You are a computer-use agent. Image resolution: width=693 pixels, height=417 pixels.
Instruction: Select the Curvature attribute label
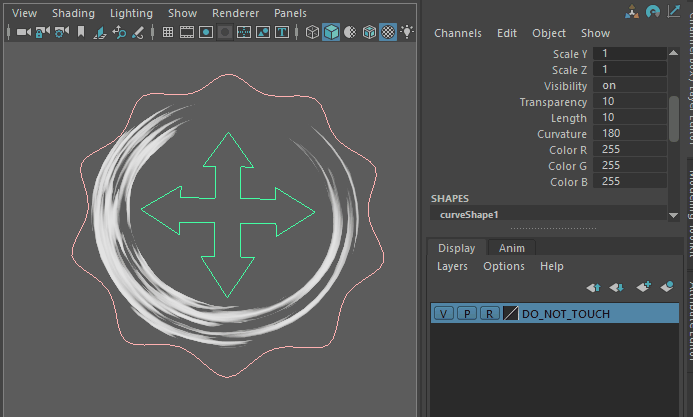(x=562, y=134)
